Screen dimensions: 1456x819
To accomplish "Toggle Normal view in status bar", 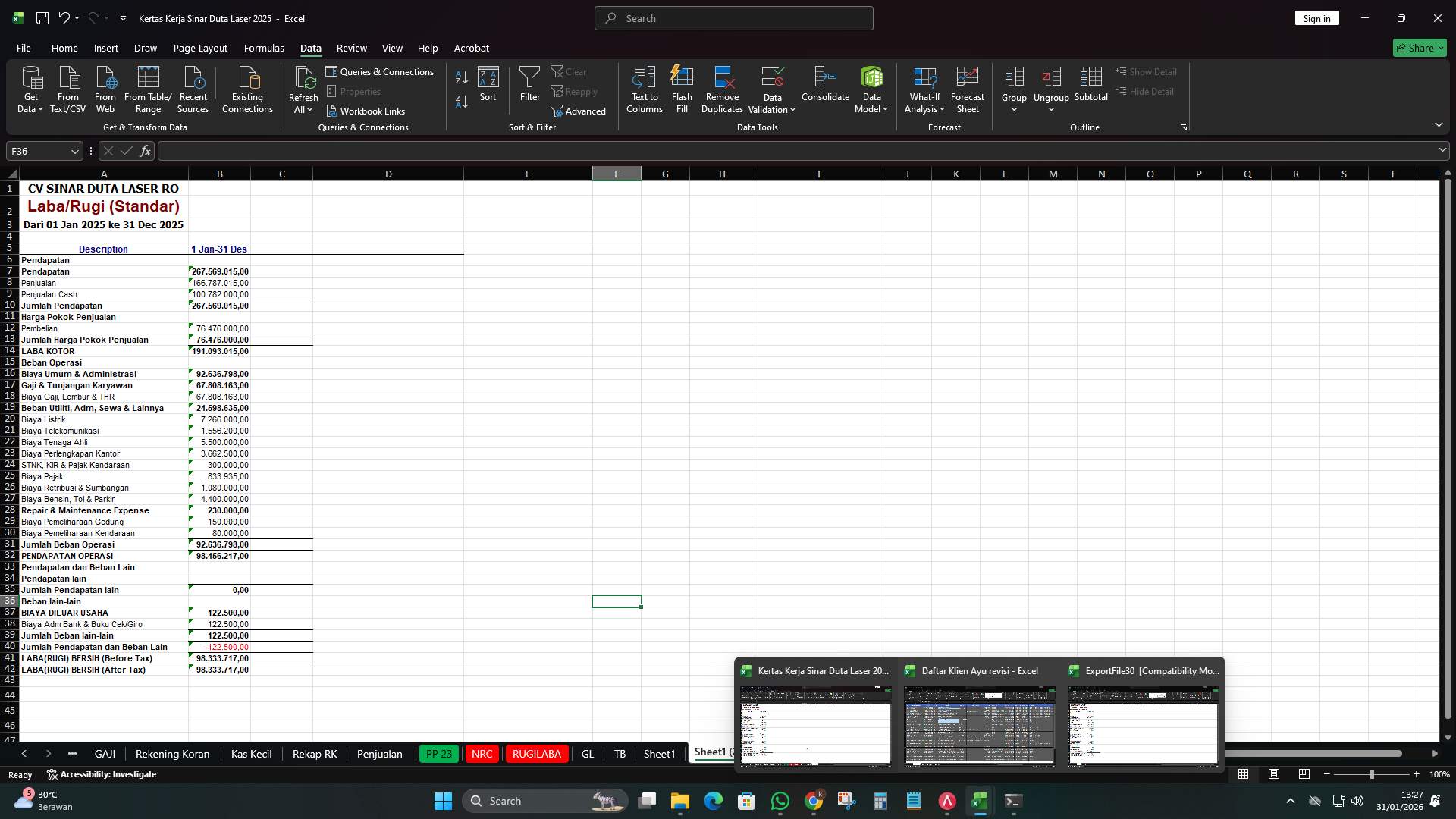I will pyautogui.click(x=1243, y=774).
